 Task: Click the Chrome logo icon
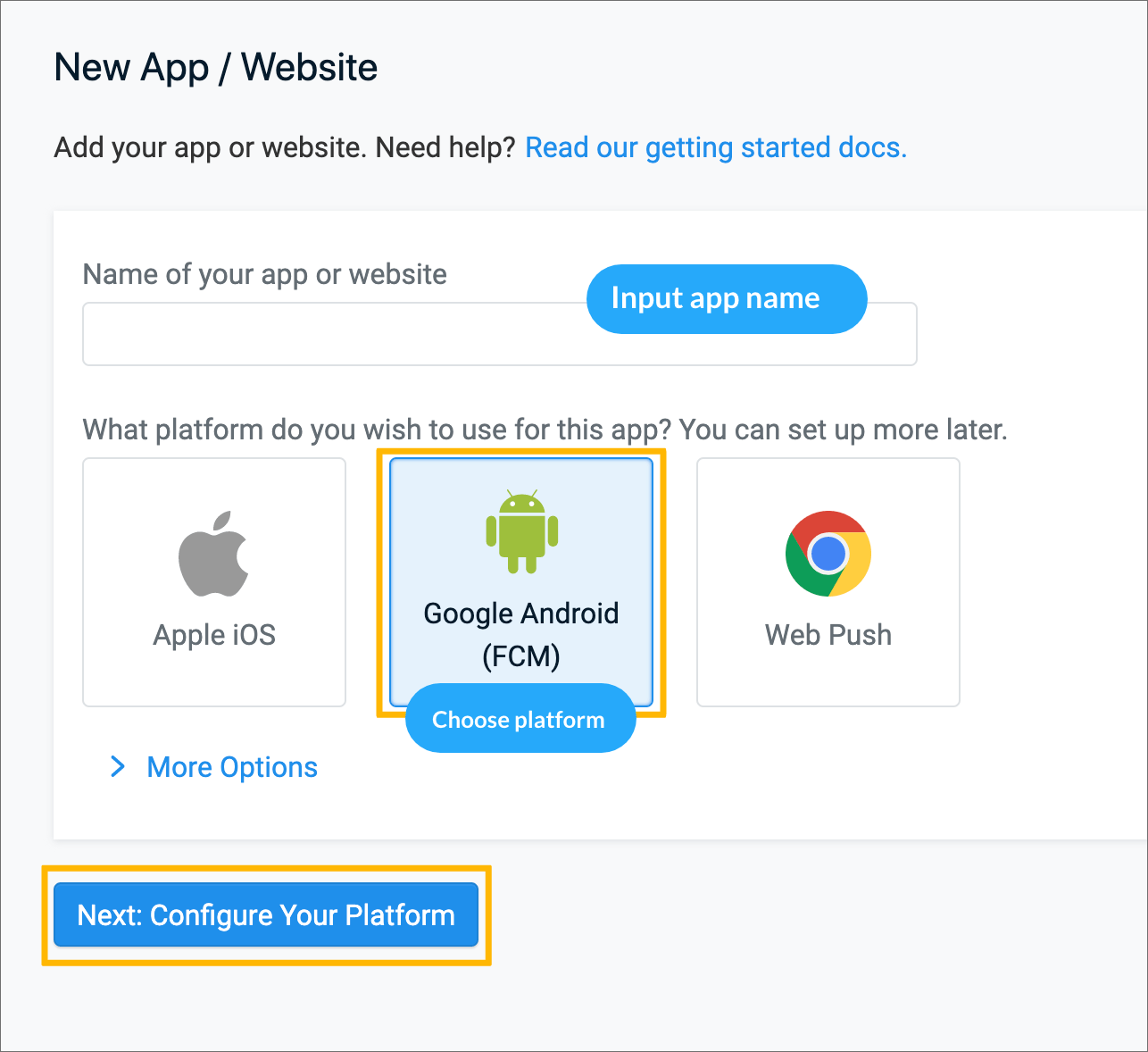(x=828, y=554)
